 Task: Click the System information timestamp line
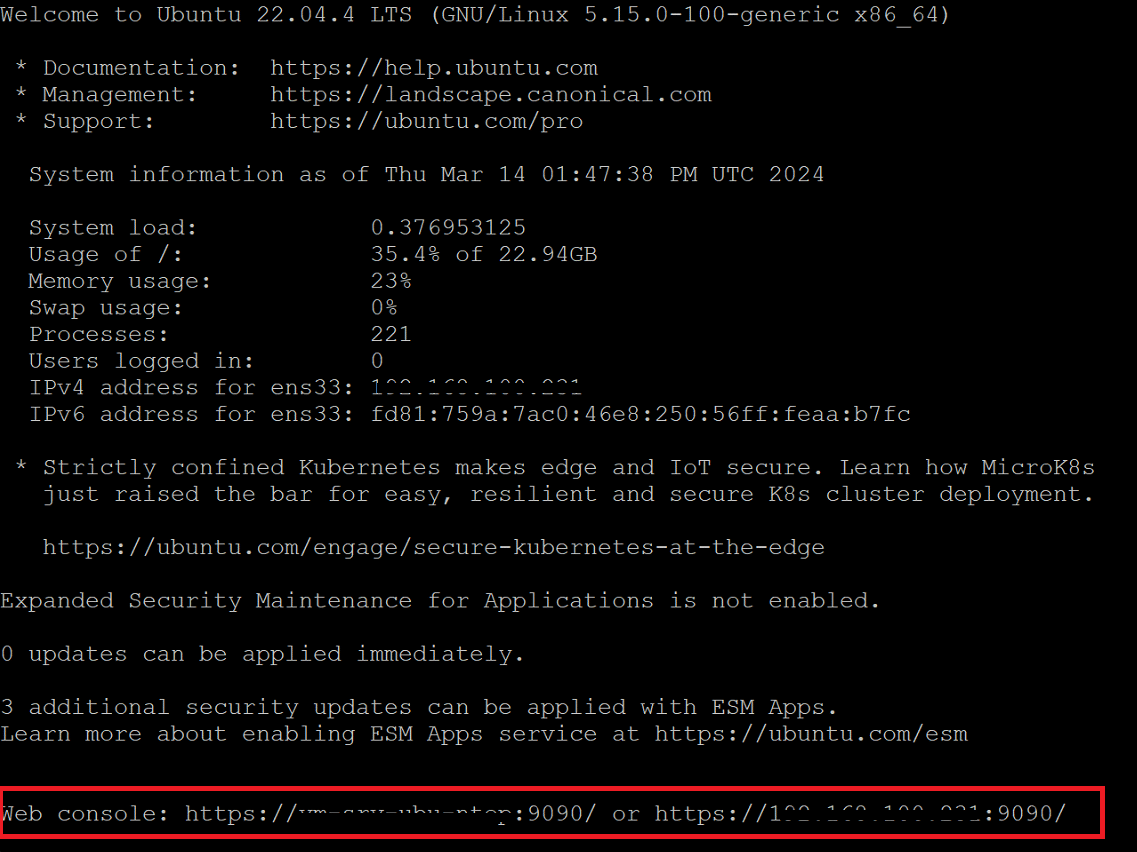(x=426, y=175)
